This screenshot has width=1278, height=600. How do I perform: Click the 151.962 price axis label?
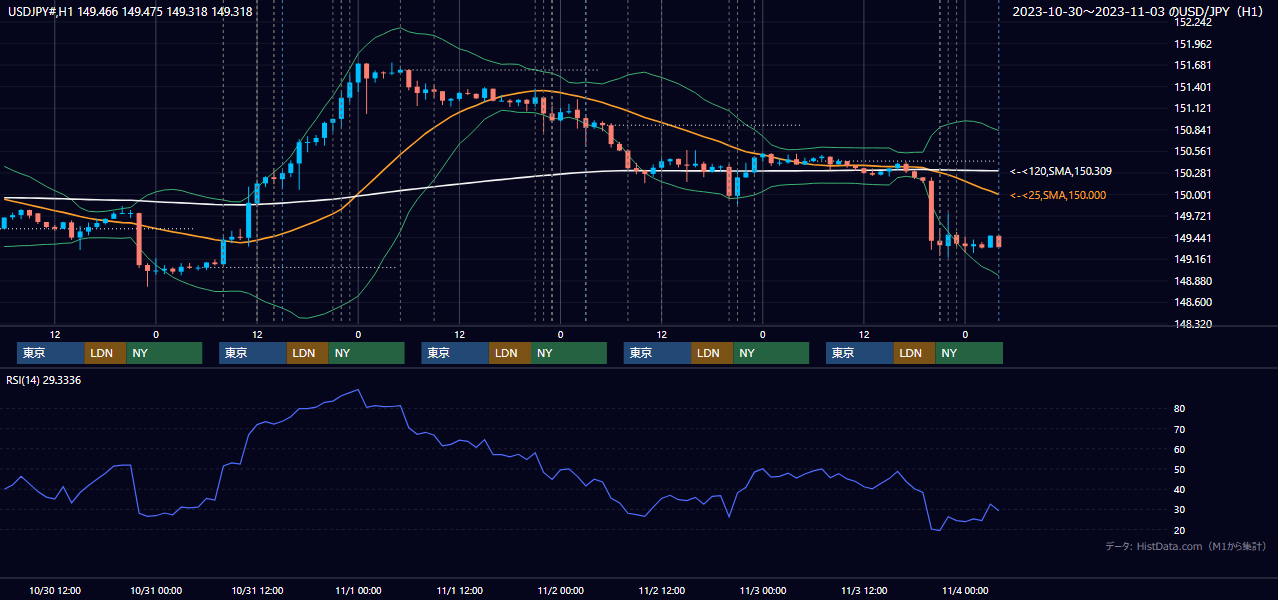[1193, 44]
